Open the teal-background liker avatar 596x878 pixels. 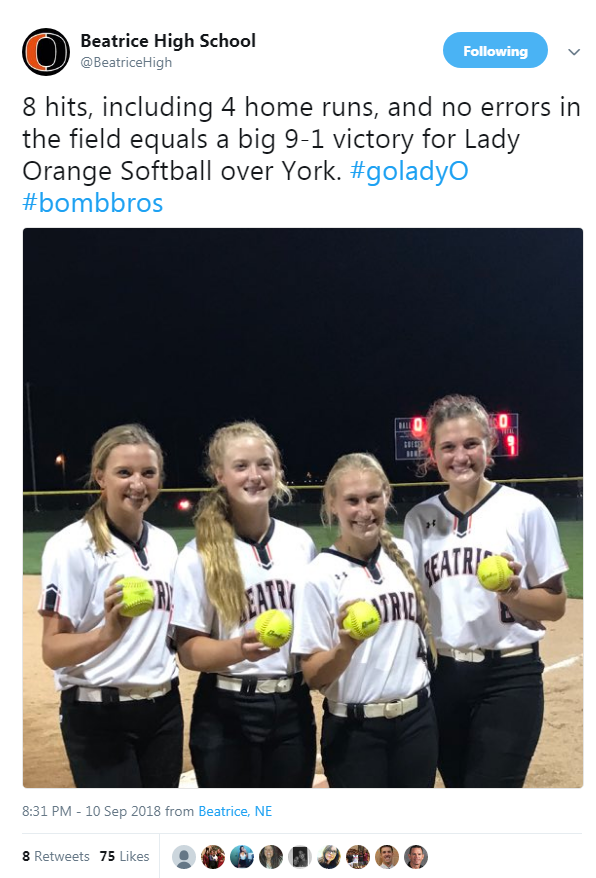[242, 857]
